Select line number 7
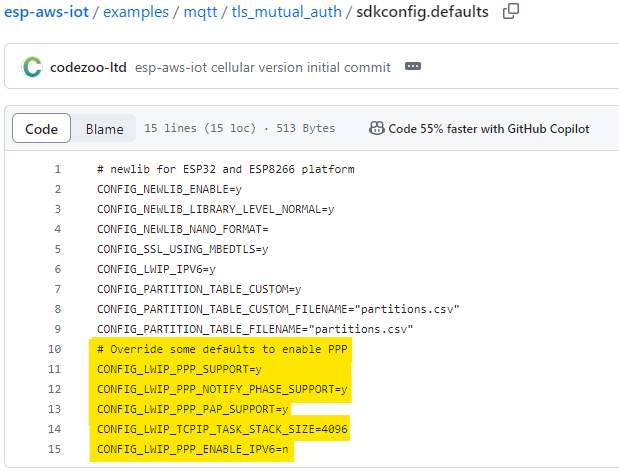The width and height of the screenshot is (619, 471). pos(58,289)
